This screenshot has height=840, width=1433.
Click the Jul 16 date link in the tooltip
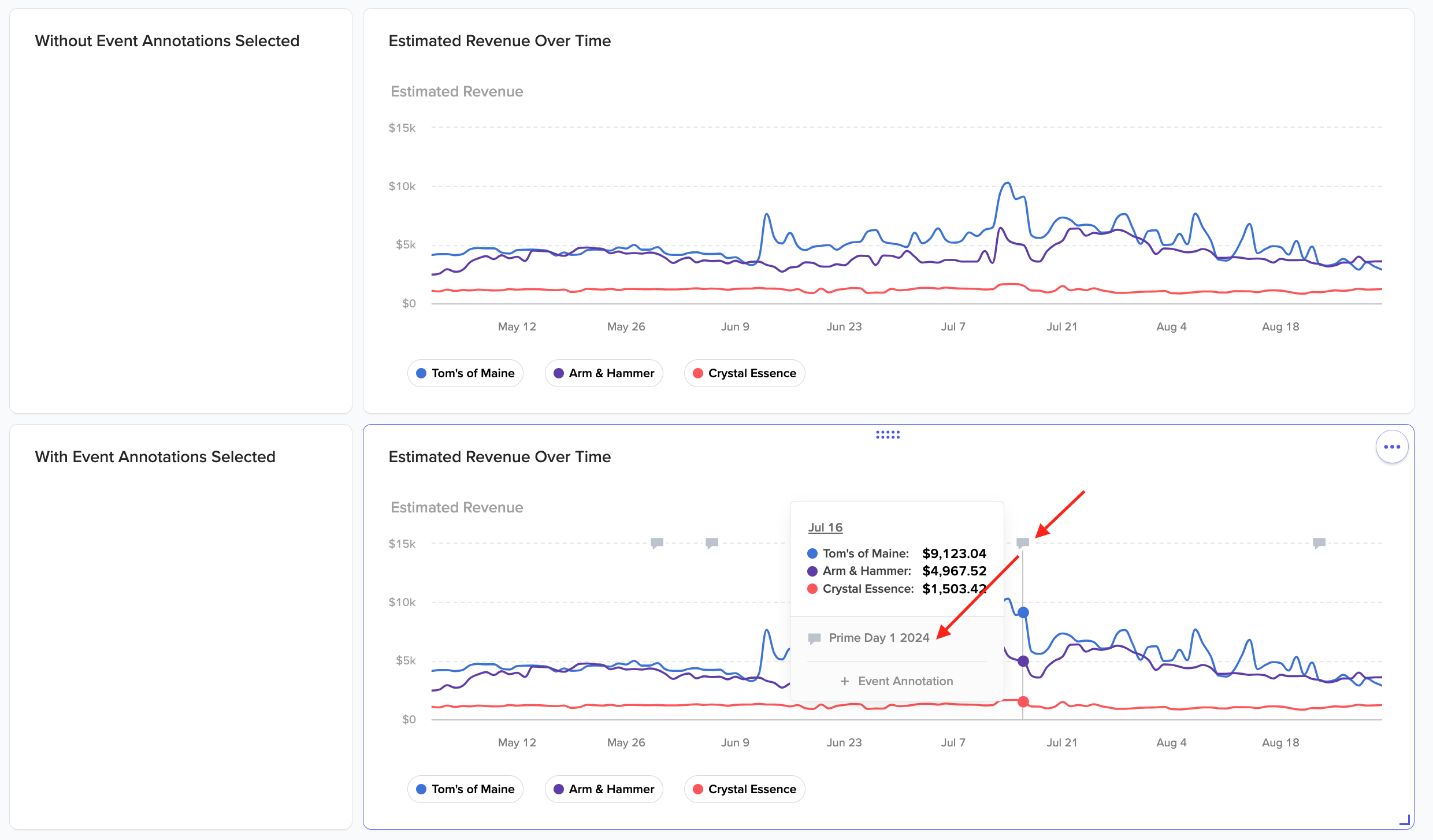(x=825, y=527)
